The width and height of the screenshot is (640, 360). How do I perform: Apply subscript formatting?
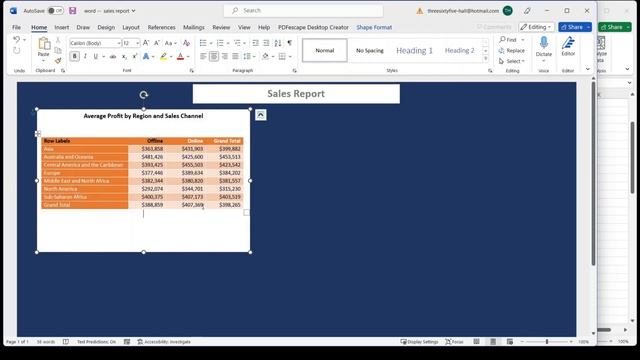pyautogui.click(x=124, y=56)
